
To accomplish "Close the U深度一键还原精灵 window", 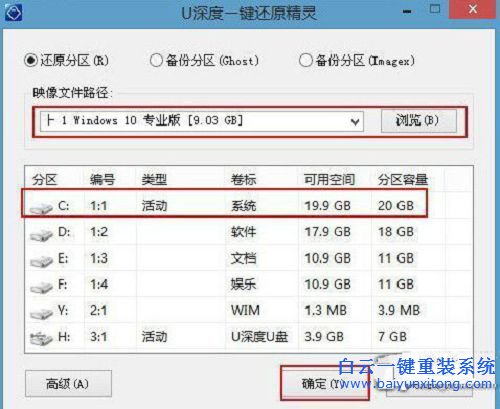I will [472, 9].
